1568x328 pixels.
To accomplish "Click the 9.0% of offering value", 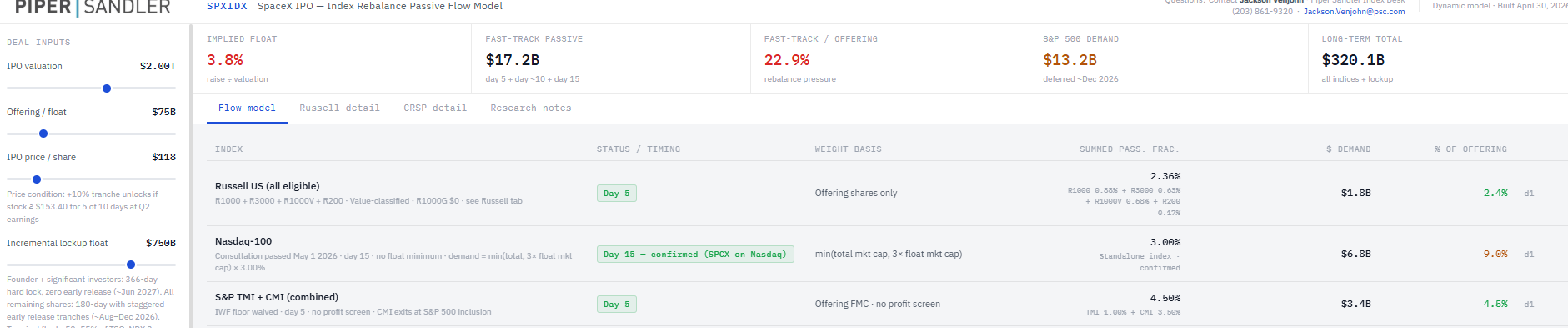I will 1495,254.
